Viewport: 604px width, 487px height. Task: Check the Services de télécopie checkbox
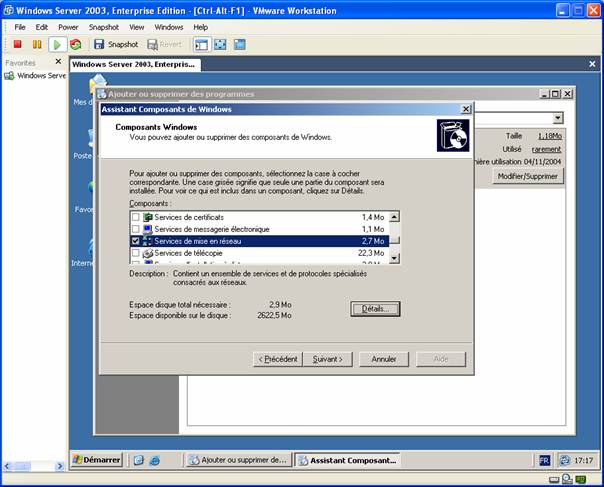136,253
